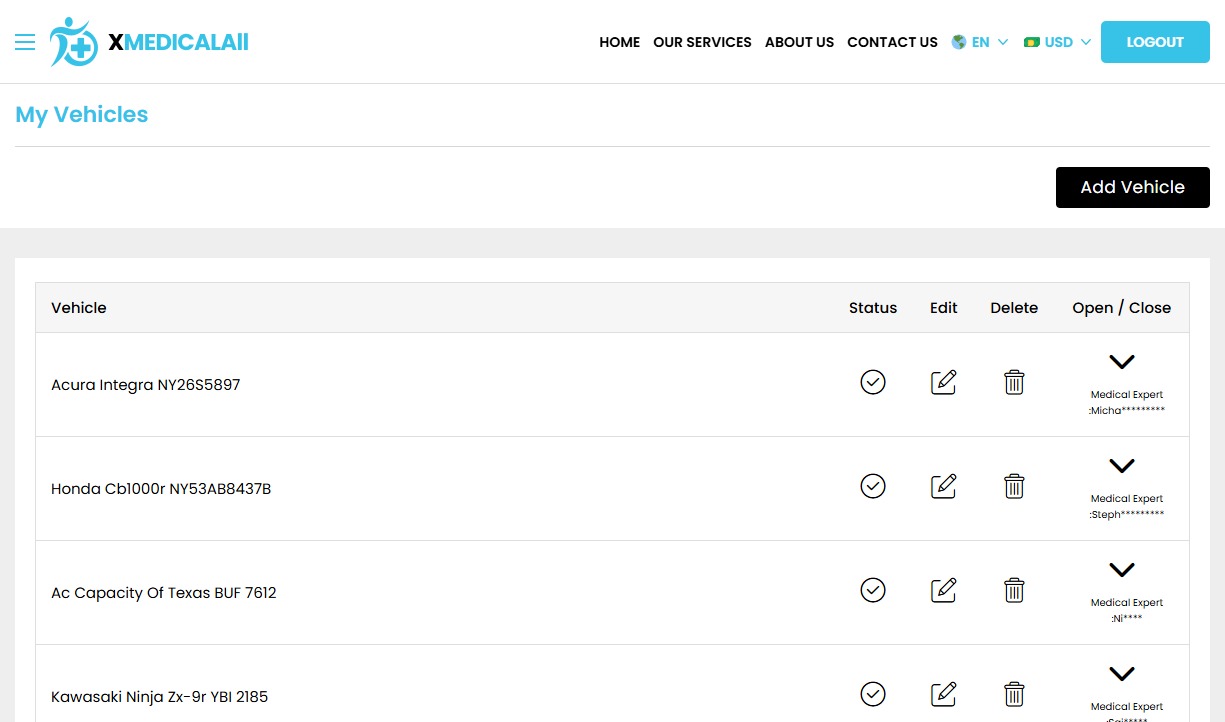Toggle status checkmark for Honda Cb1000r
The image size is (1225, 722).
[x=873, y=486]
